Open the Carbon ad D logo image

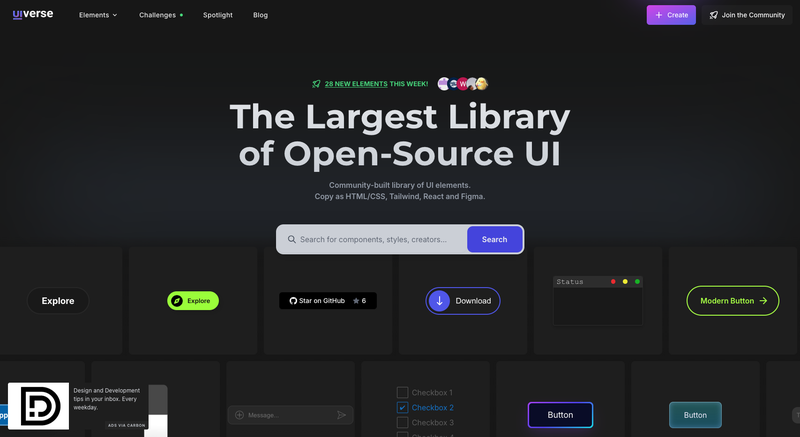coord(38,406)
